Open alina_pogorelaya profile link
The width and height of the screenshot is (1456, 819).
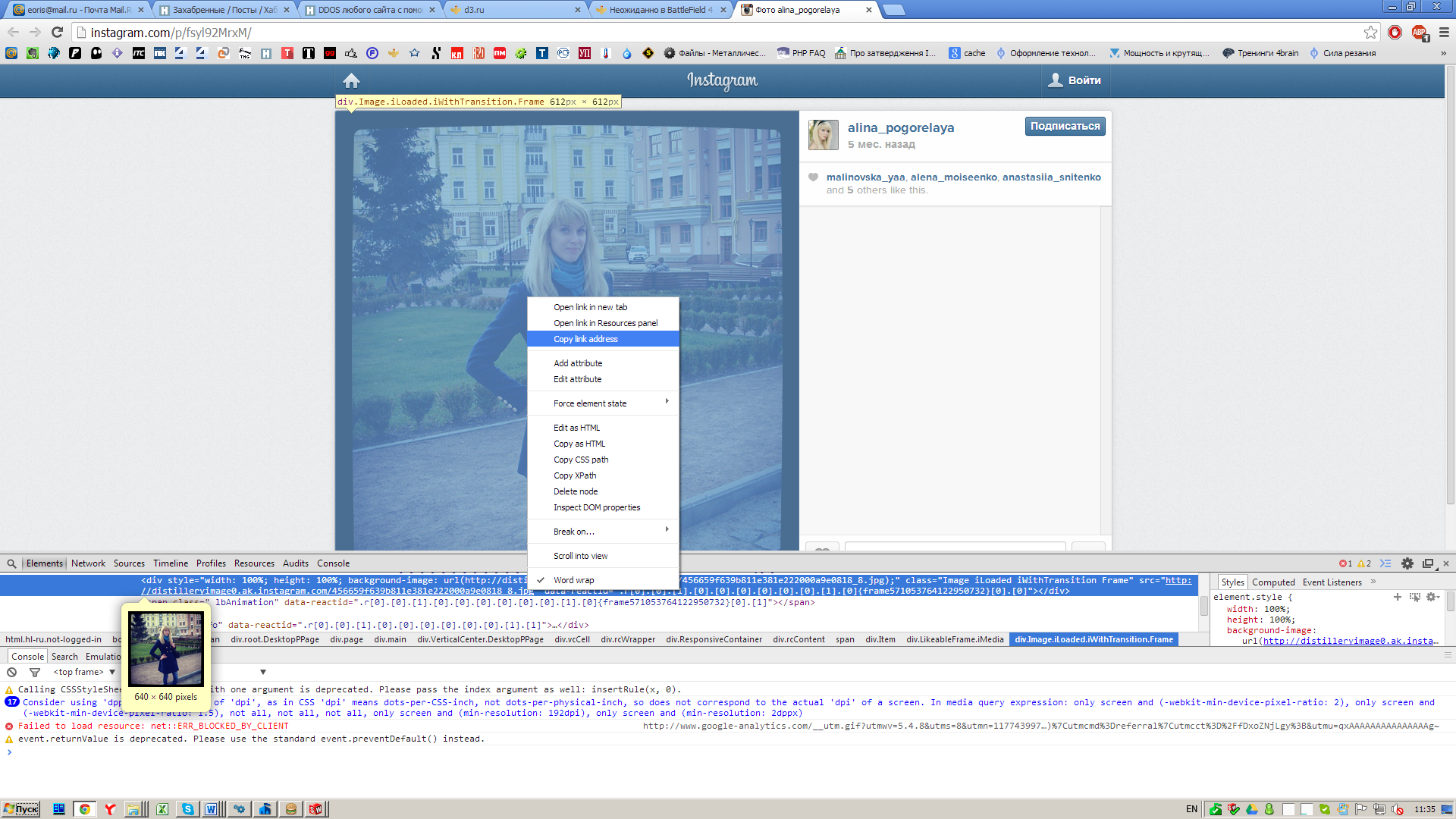click(x=900, y=127)
